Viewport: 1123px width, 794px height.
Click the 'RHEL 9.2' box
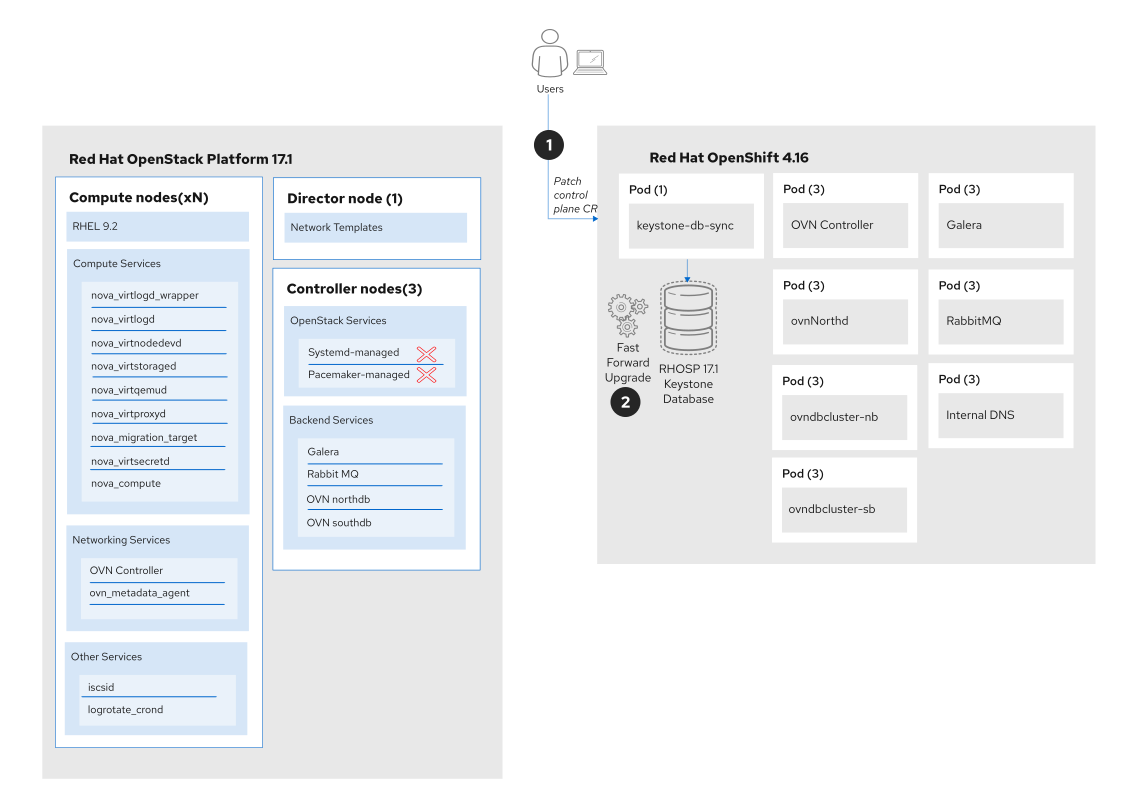tap(158, 226)
